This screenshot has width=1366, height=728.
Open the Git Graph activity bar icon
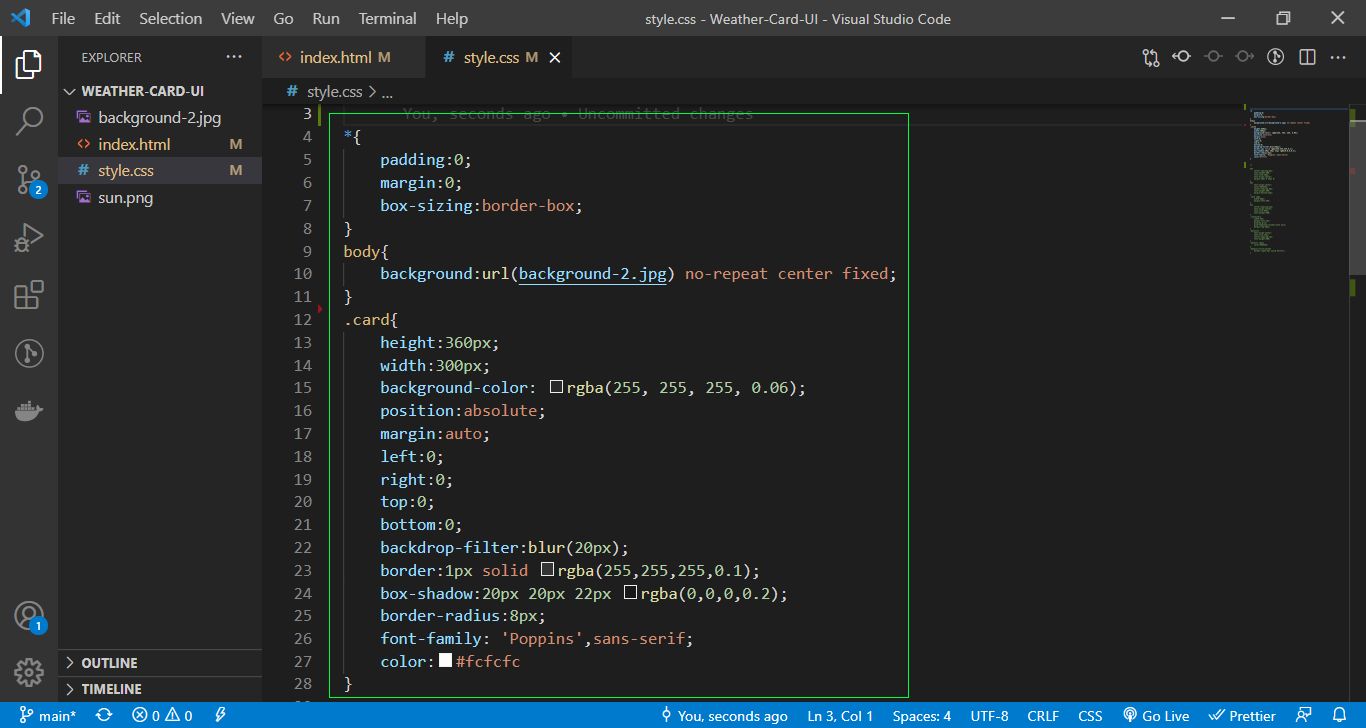point(29,353)
